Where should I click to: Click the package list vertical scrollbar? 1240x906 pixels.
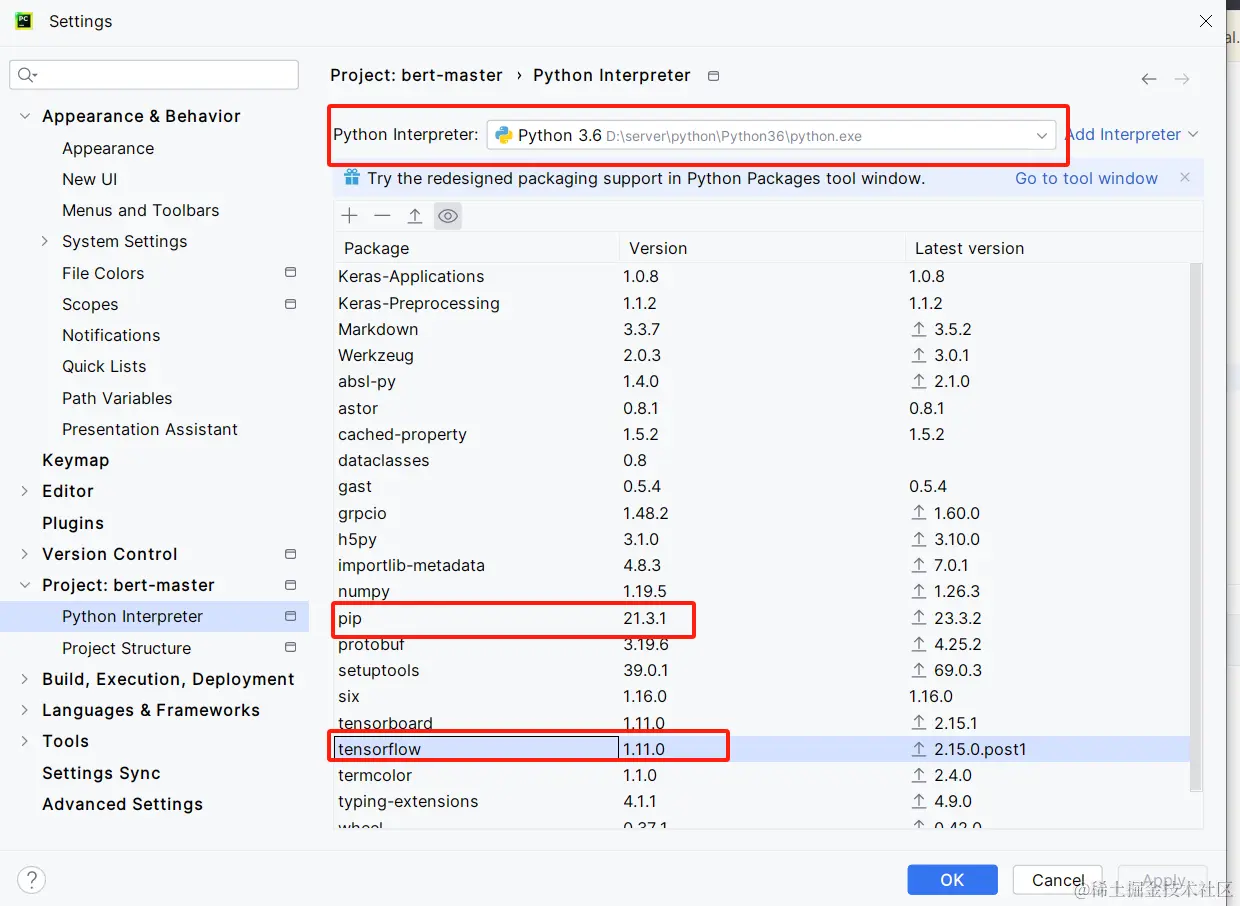(1197, 528)
